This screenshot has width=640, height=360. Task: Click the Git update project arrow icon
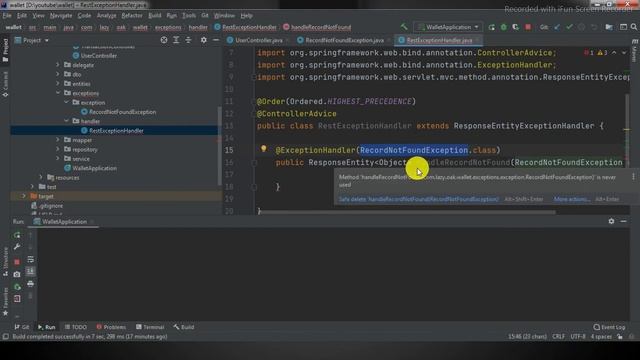click(557, 27)
